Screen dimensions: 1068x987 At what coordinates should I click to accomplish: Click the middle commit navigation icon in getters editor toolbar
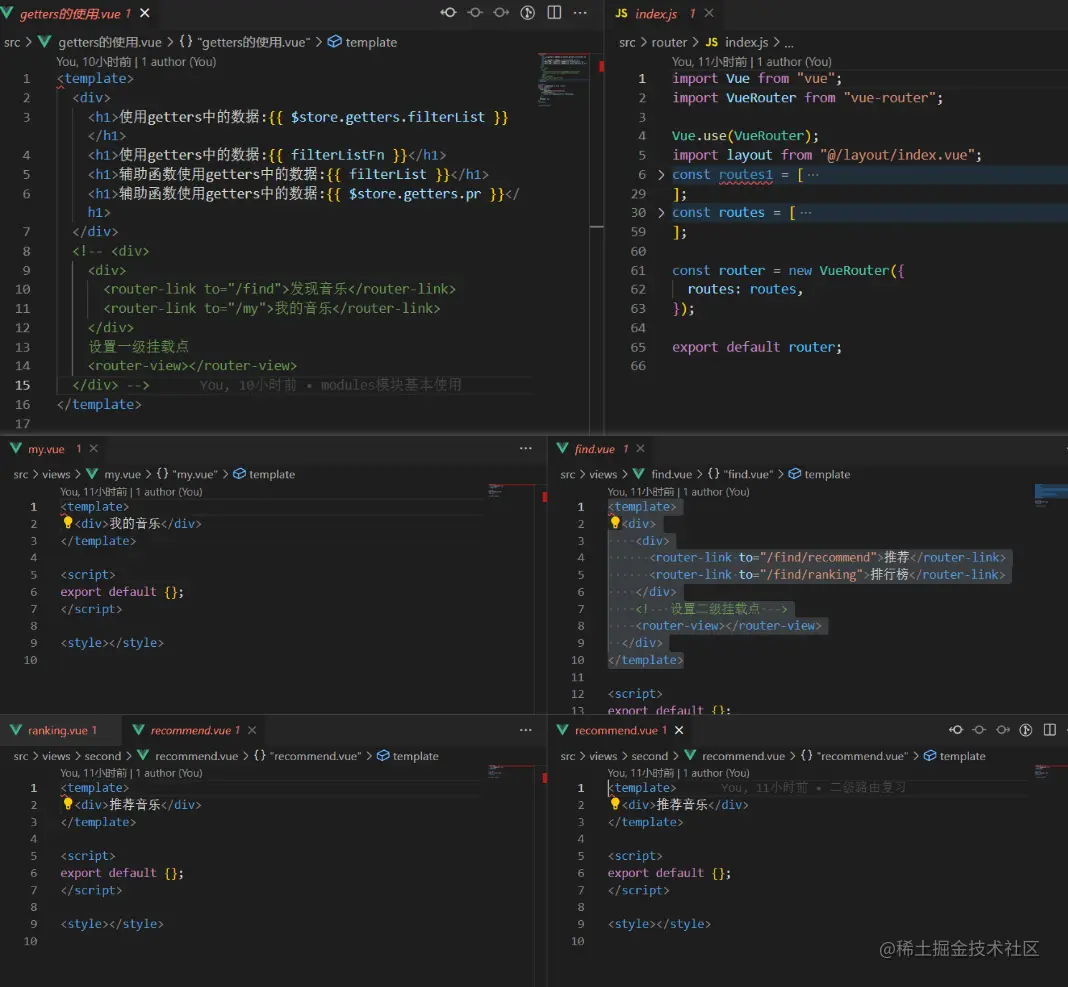point(475,13)
